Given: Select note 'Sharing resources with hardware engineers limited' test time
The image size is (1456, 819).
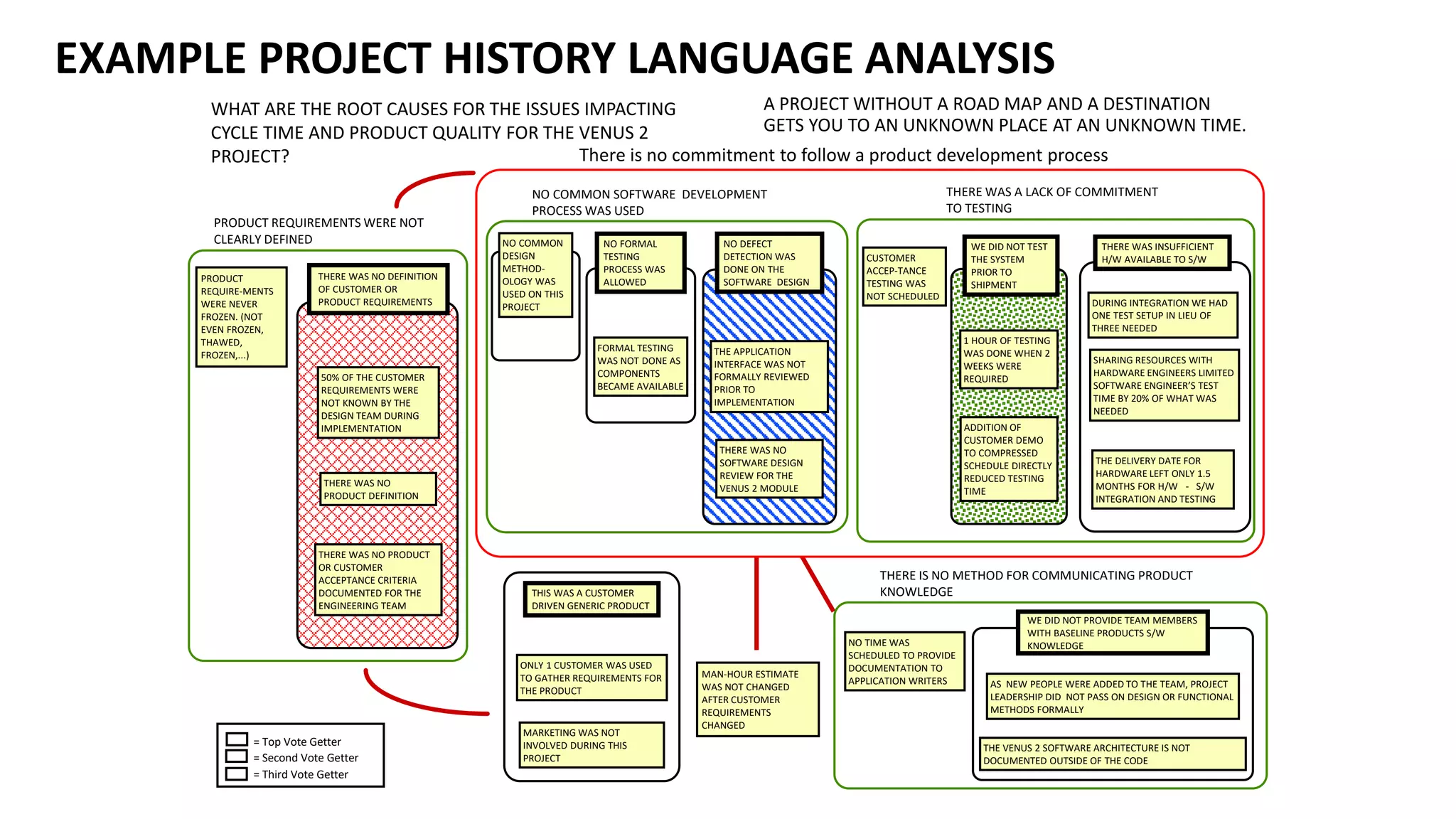Looking at the screenshot, I should point(1165,385).
